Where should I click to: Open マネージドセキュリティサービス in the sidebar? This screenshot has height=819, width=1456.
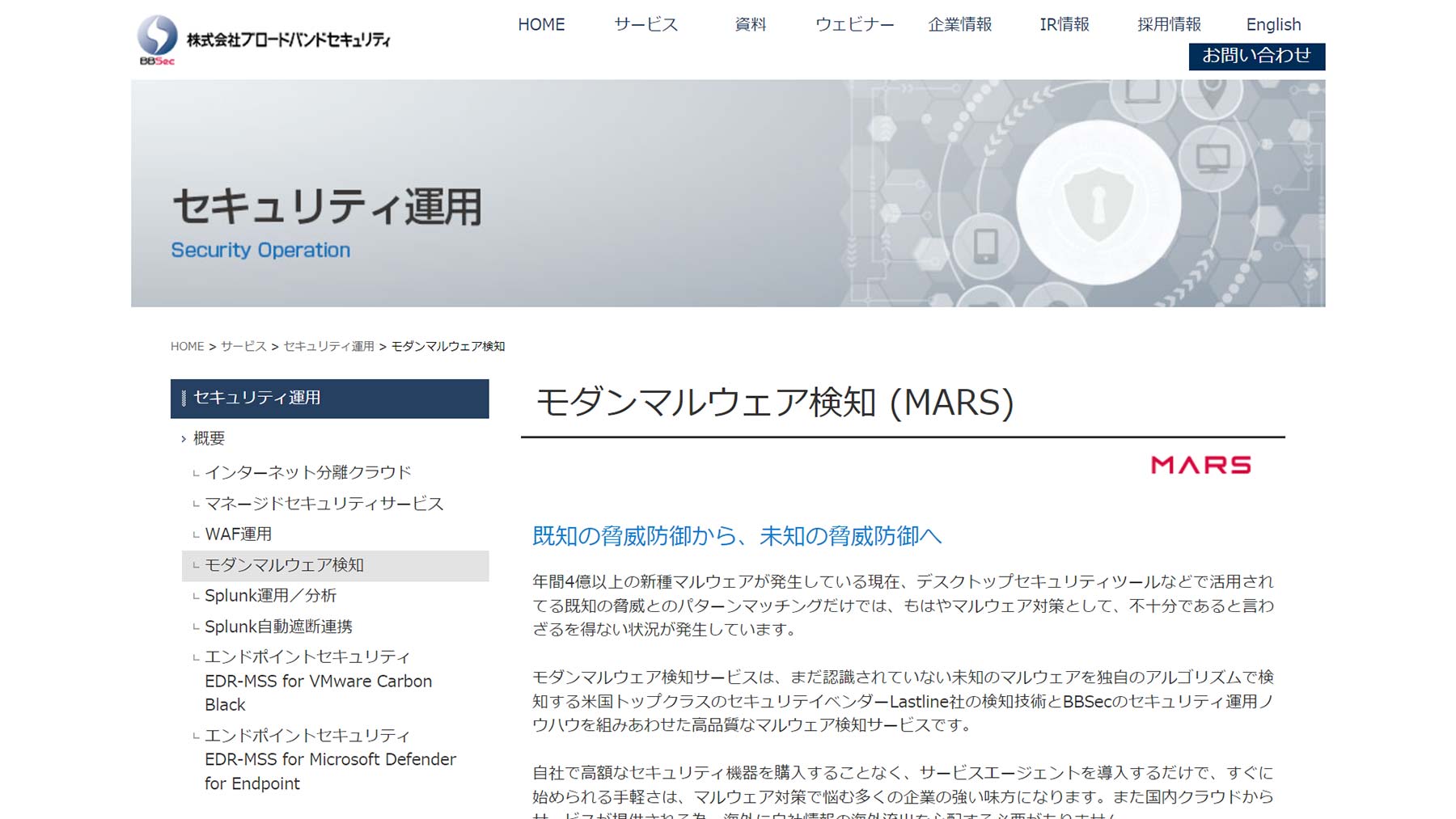(324, 504)
